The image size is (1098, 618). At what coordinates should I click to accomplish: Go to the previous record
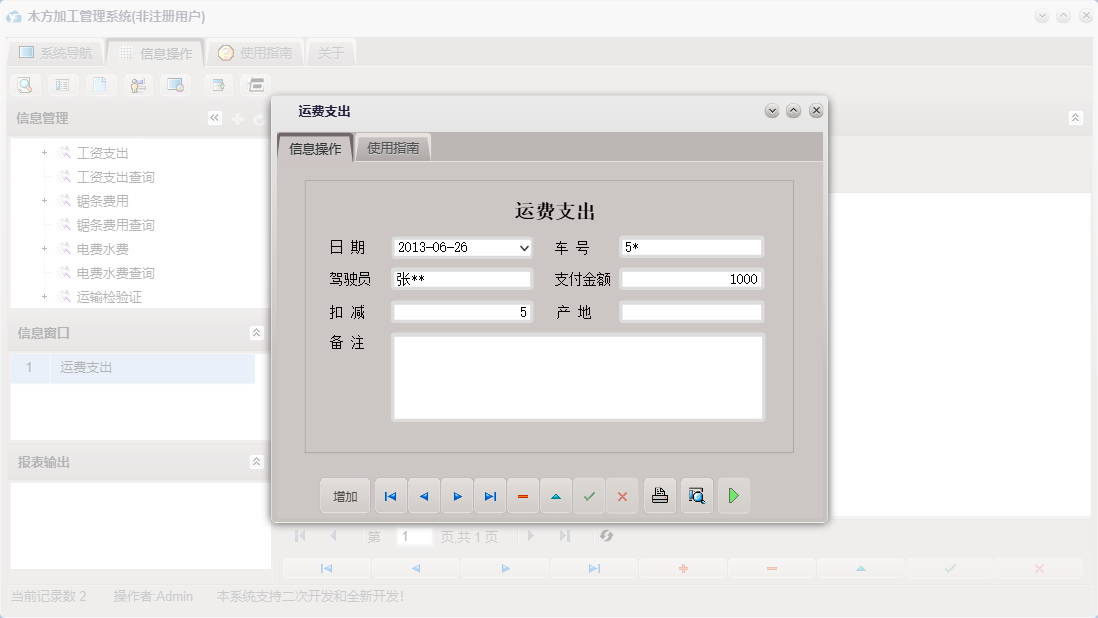click(x=423, y=495)
